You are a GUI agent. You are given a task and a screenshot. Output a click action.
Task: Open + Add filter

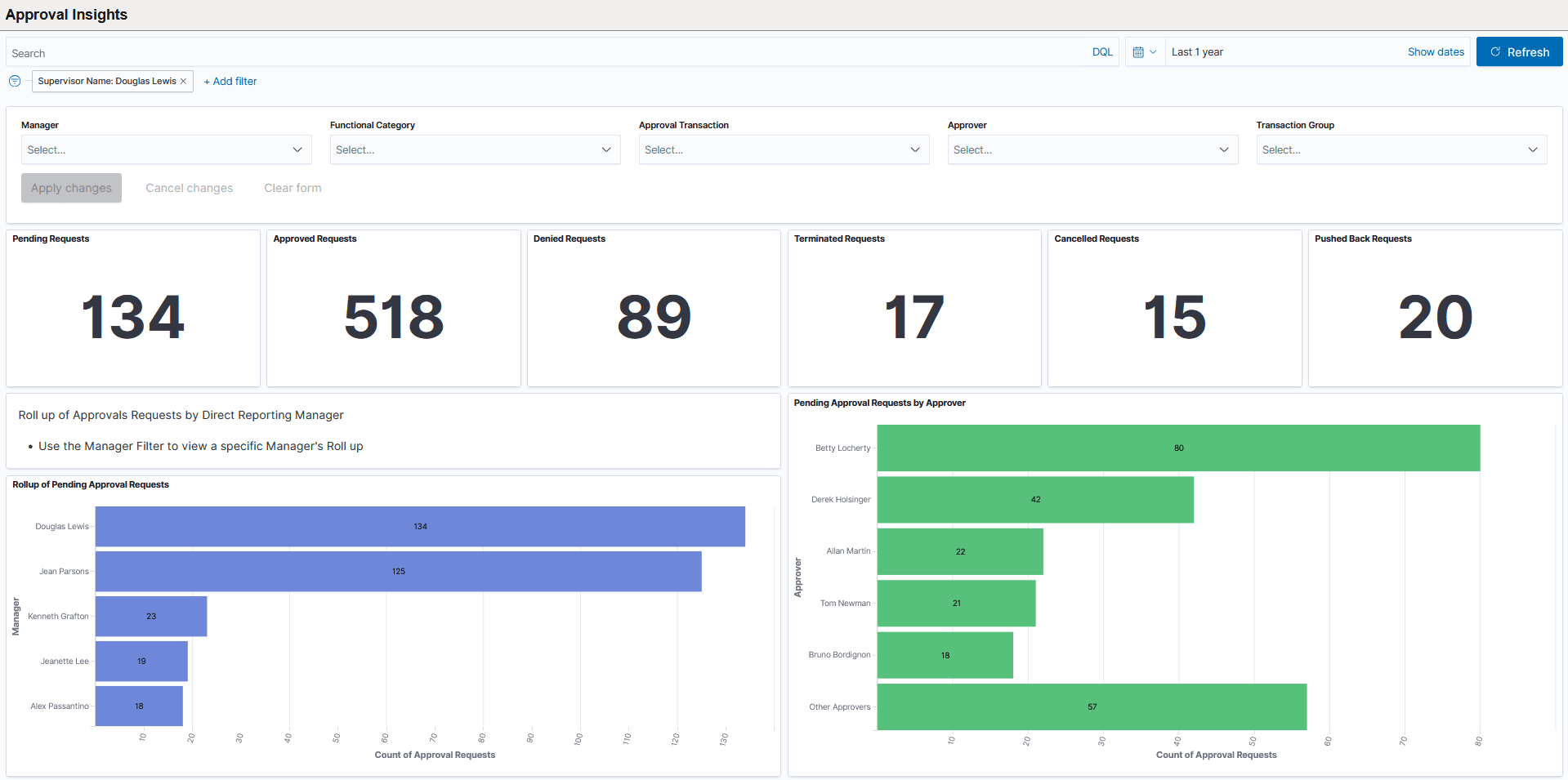[x=230, y=81]
